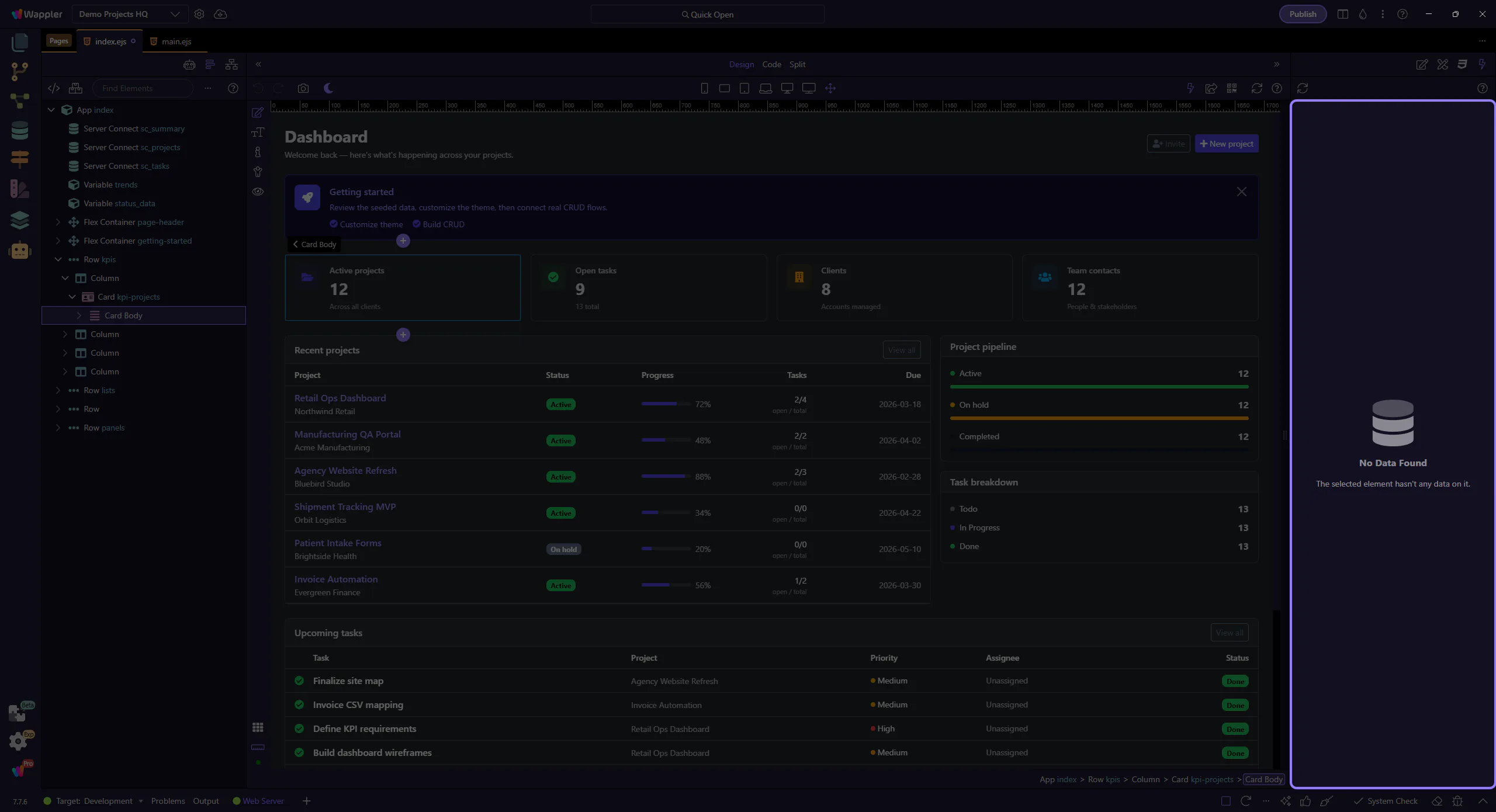Click the Retail Ops Dashboard progress bar

coord(665,404)
